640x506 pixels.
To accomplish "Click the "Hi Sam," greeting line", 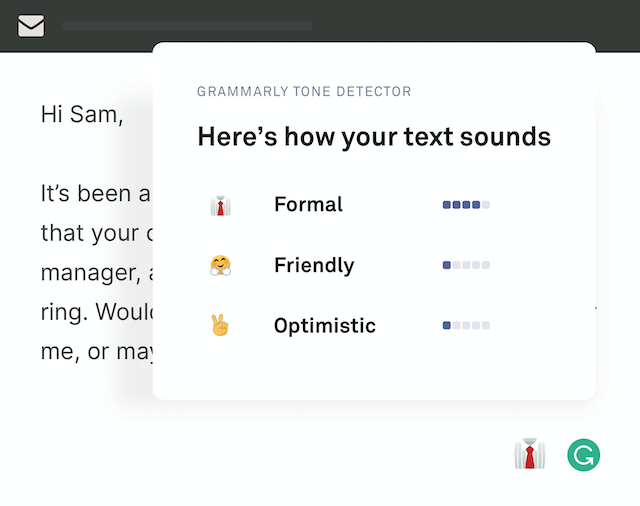I will pyautogui.click(x=82, y=114).
